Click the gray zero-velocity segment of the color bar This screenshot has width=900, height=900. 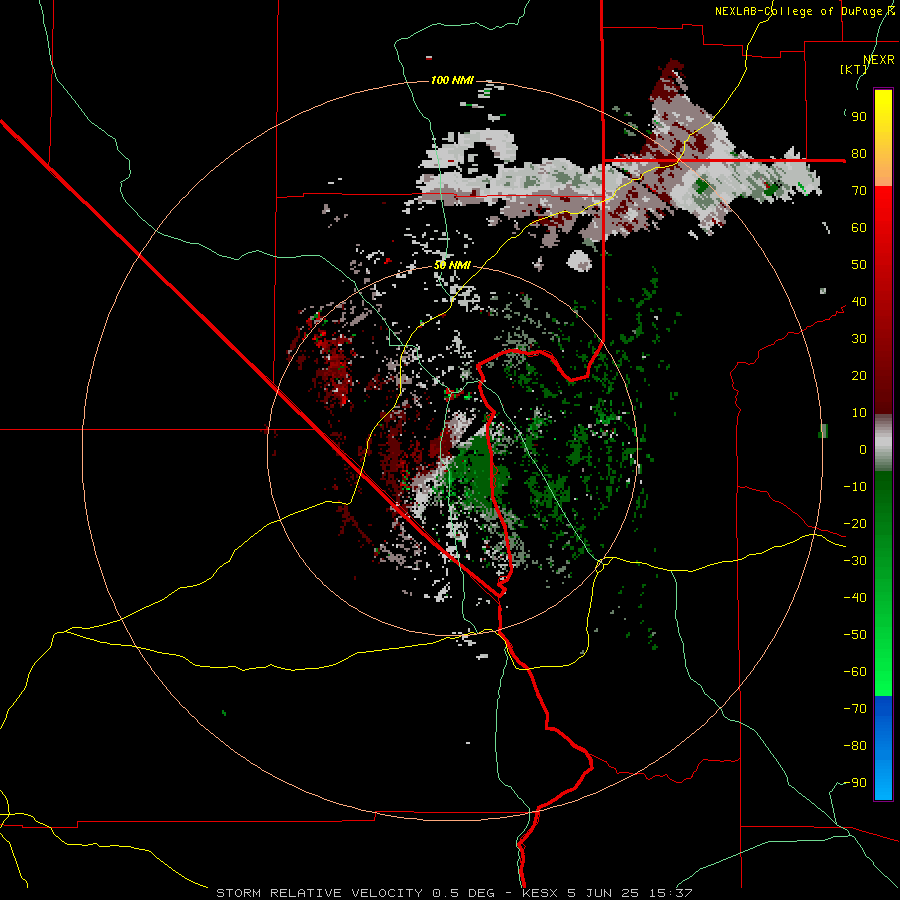(883, 443)
